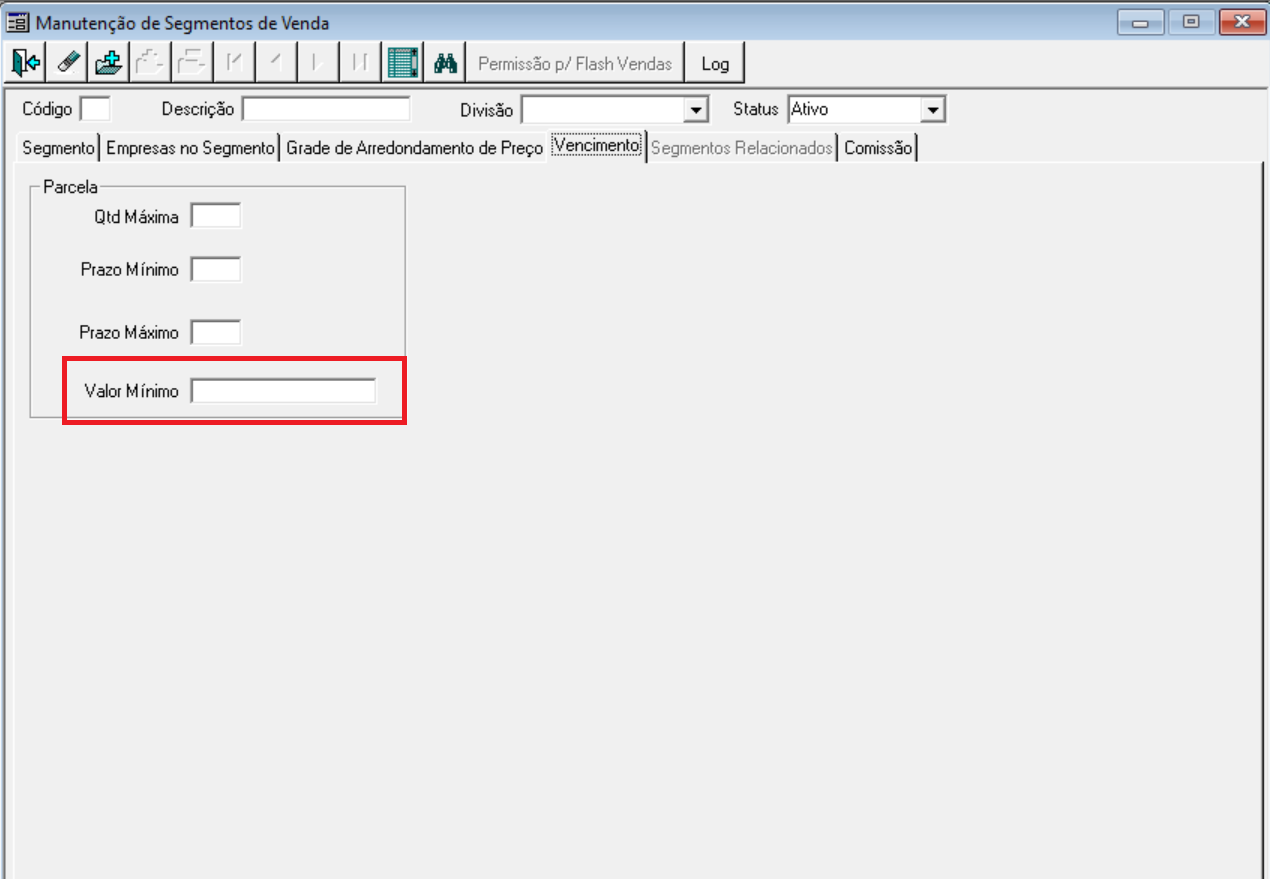Click the binoculars search icon

pos(445,63)
